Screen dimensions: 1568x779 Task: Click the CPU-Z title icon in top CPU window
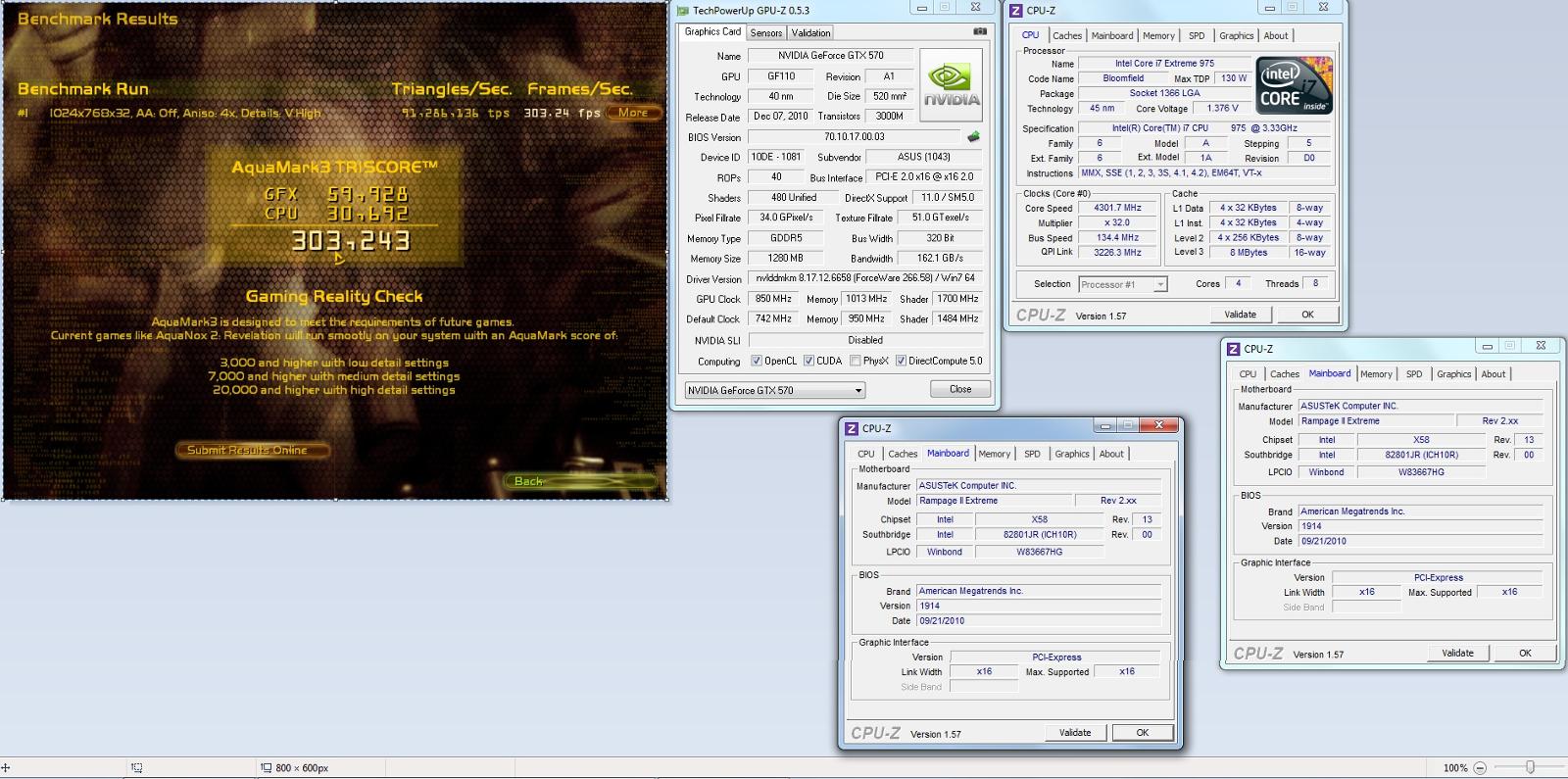[x=1016, y=10]
